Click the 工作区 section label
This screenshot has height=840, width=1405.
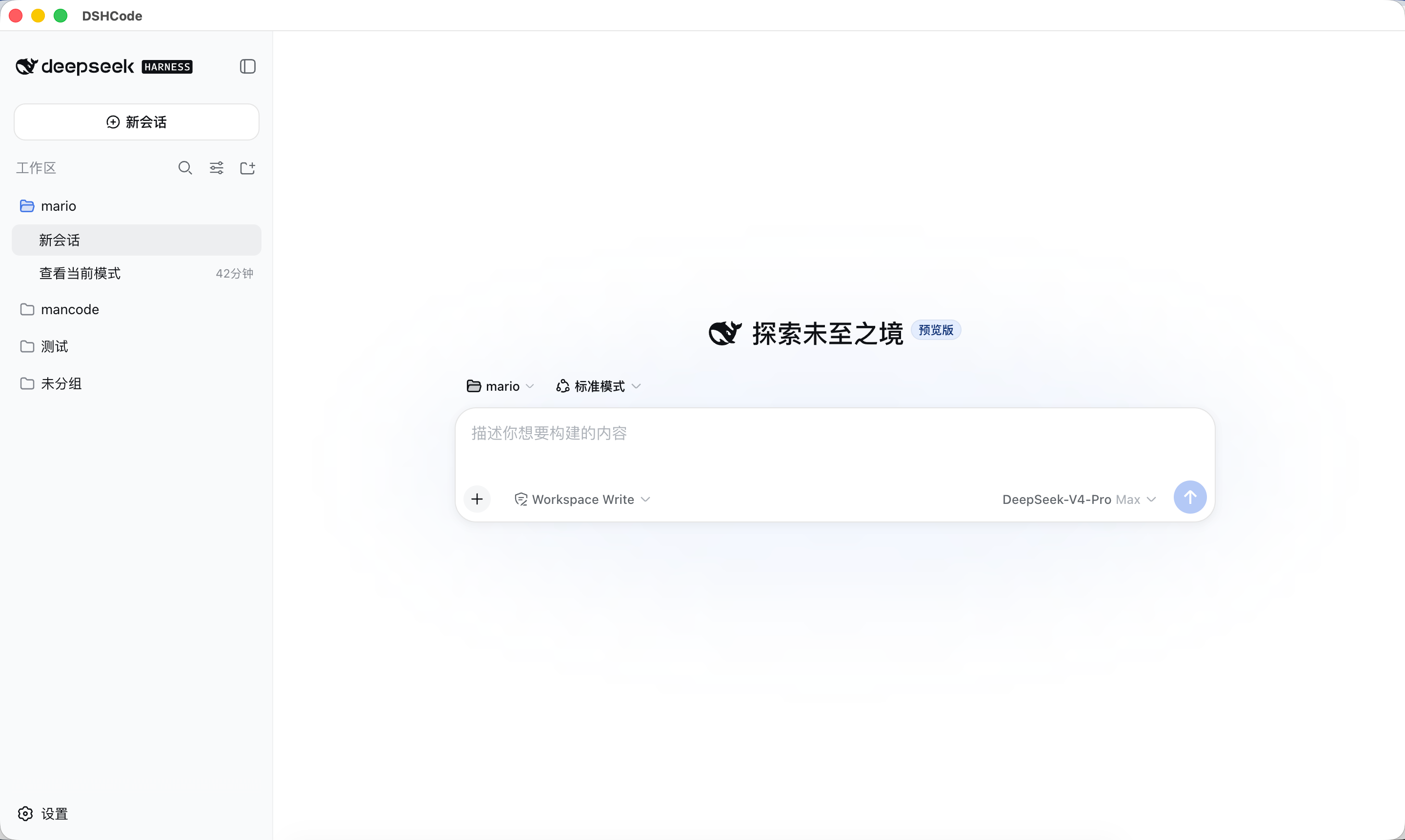(x=36, y=167)
